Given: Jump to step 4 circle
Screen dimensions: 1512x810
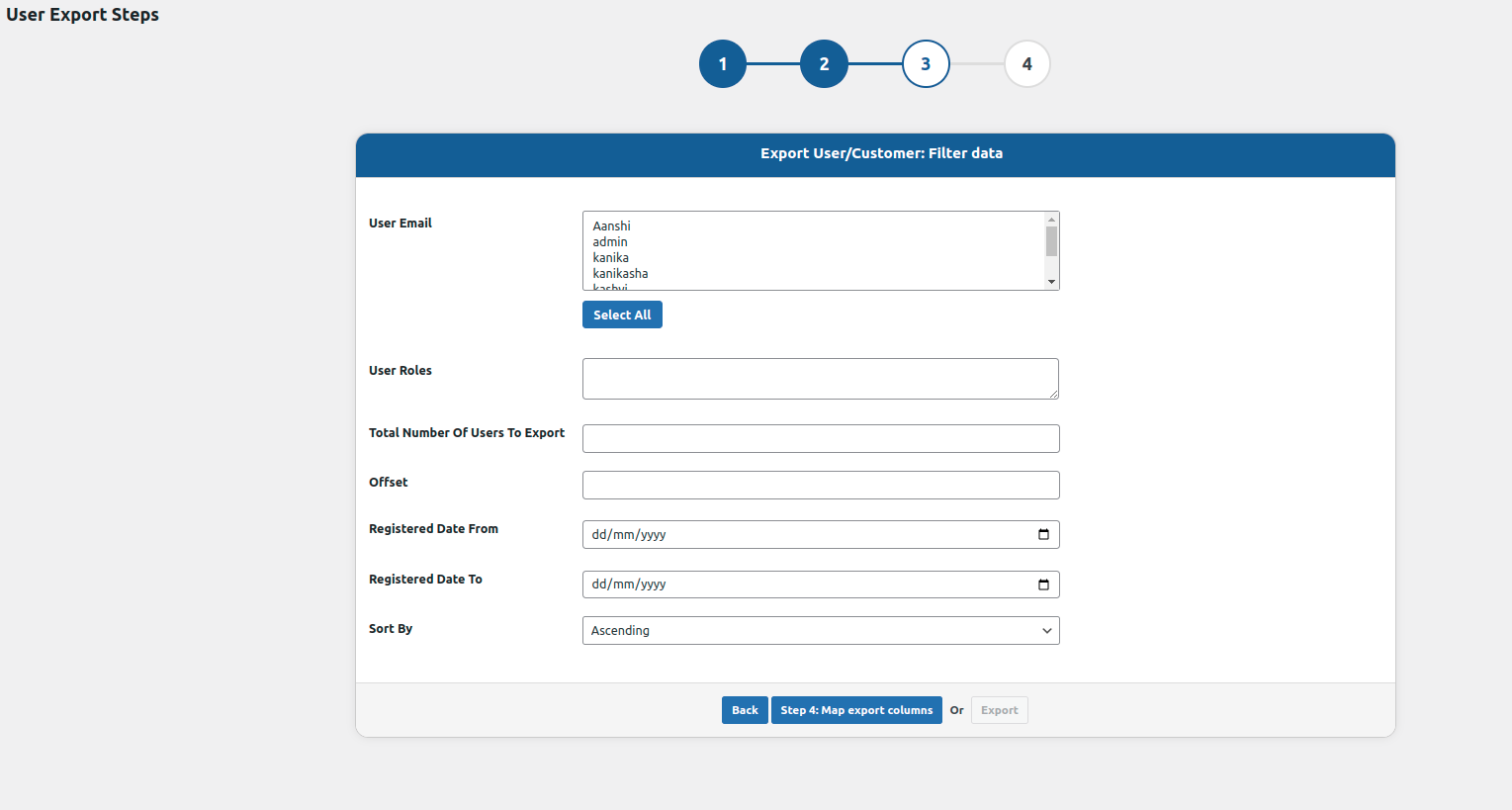Looking at the screenshot, I should tap(1026, 64).
